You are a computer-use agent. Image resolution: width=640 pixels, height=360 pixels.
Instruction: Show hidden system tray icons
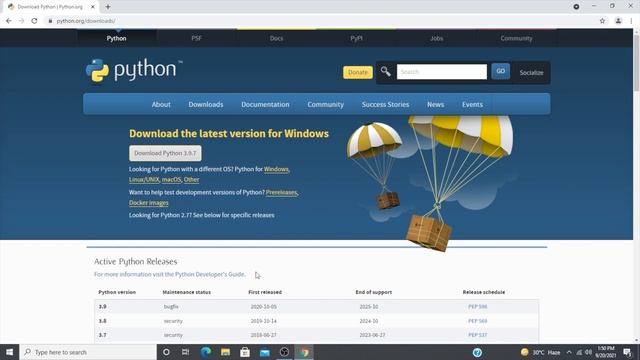tap(569, 352)
